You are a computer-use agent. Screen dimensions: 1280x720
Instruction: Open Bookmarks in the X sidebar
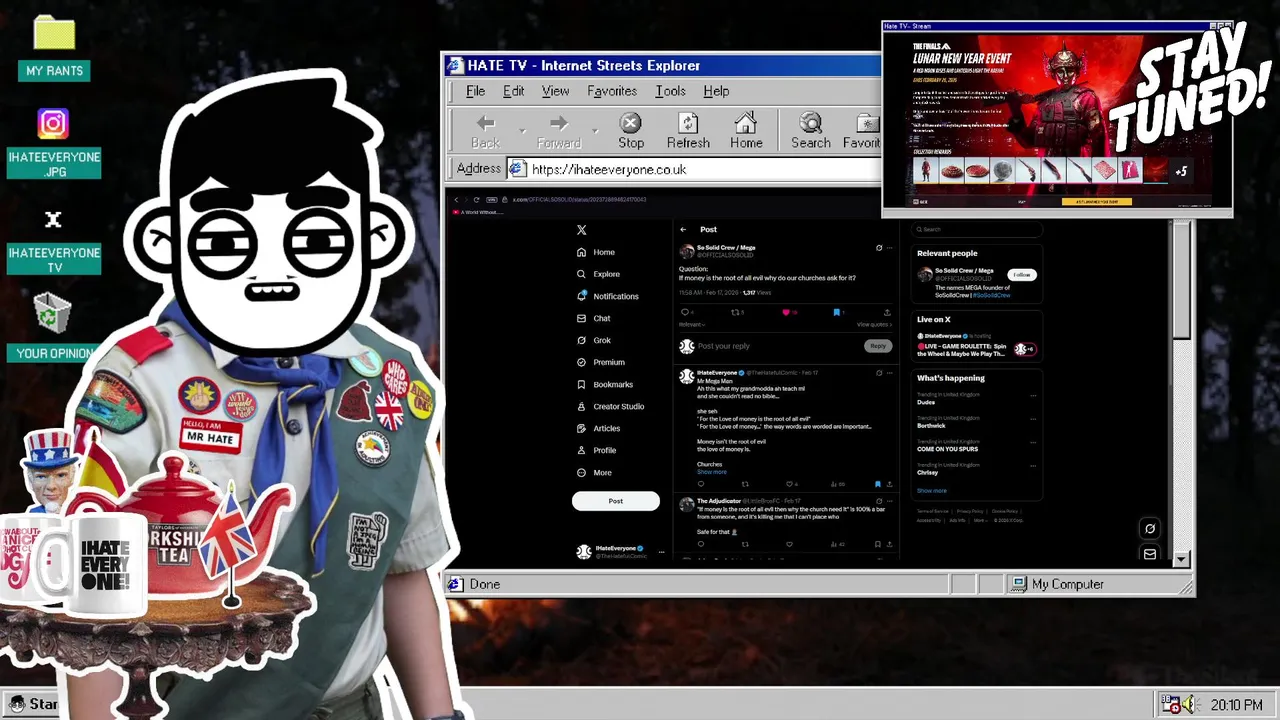pos(605,384)
